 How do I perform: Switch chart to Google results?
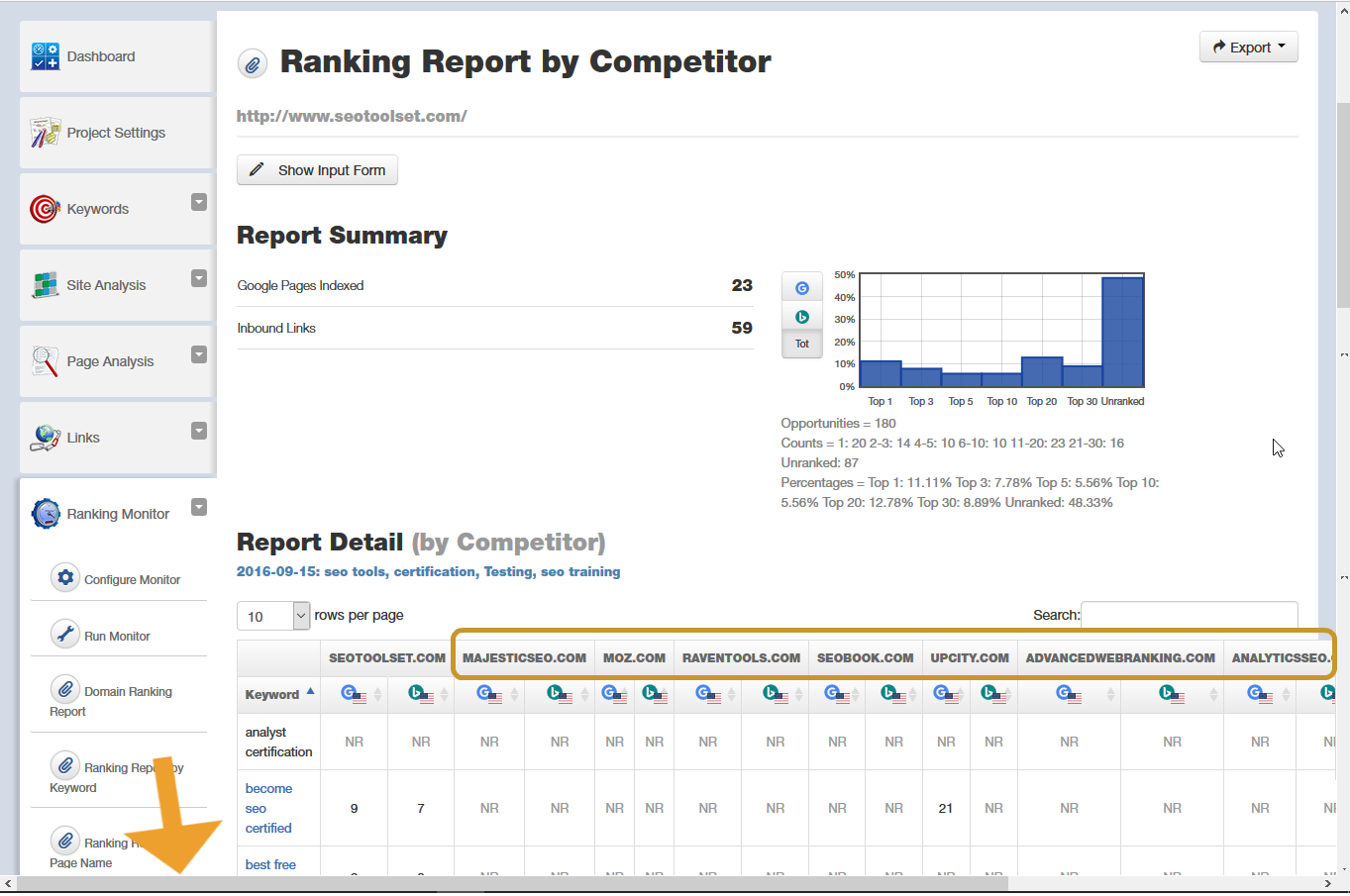coord(802,288)
